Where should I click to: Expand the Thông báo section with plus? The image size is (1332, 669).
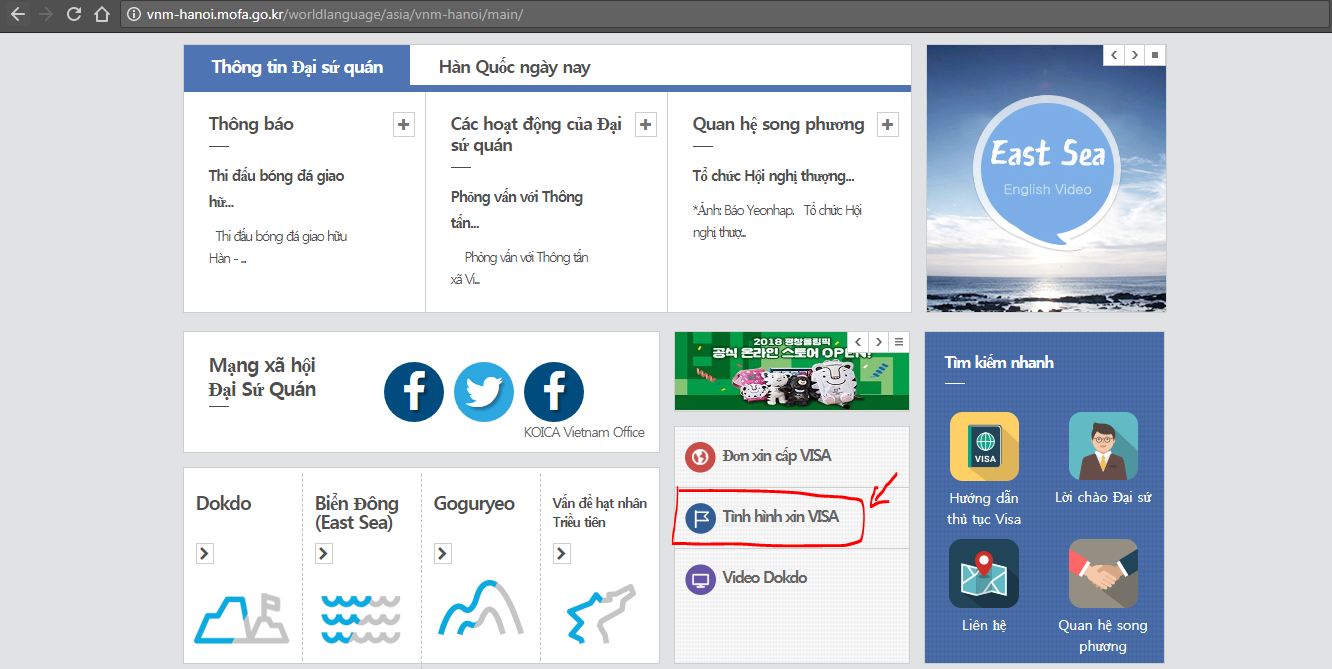click(403, 125)
